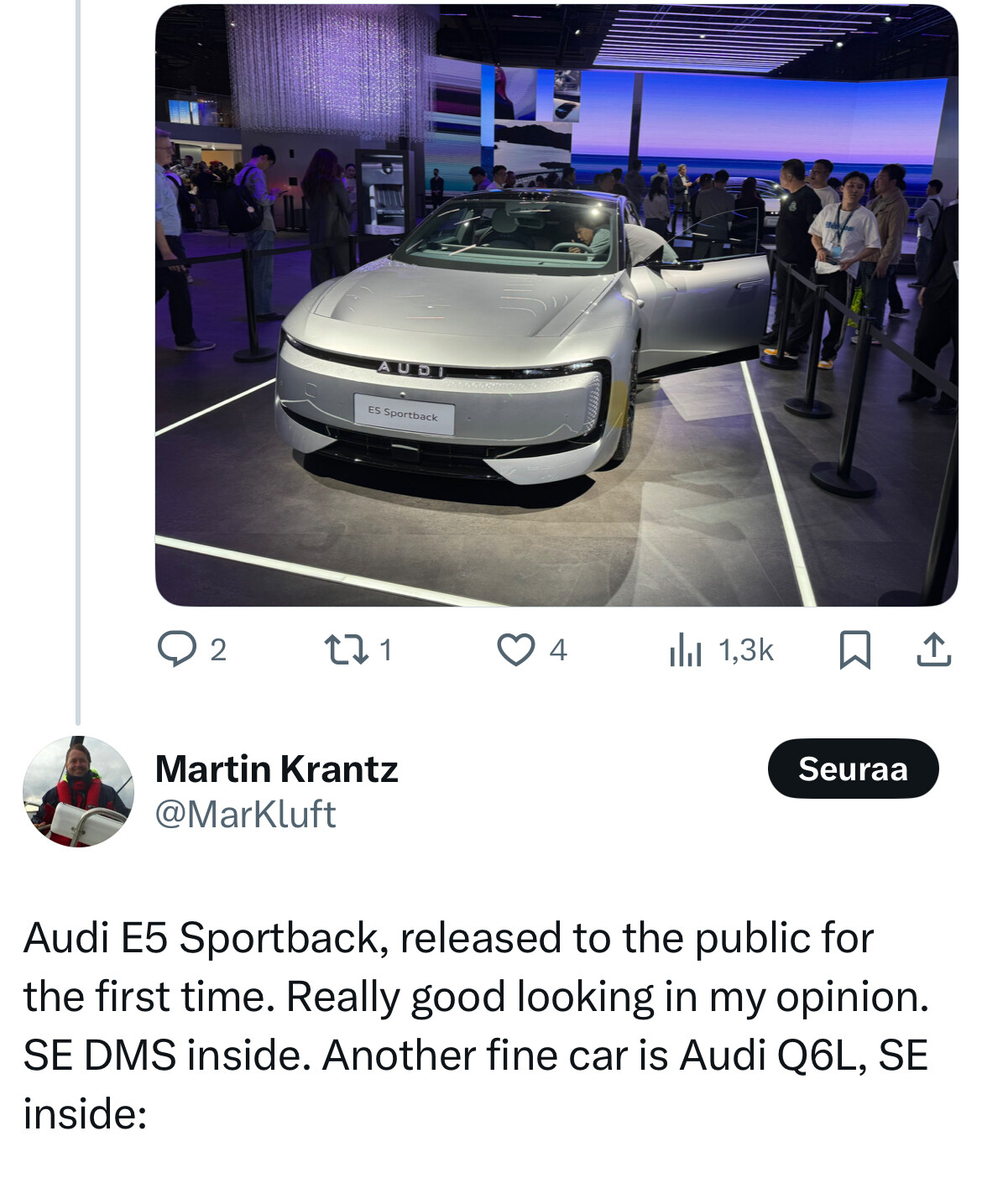Tap the AUDI lettering on the car
This screenshot has height=1204, width=982.
pos(410,368)
